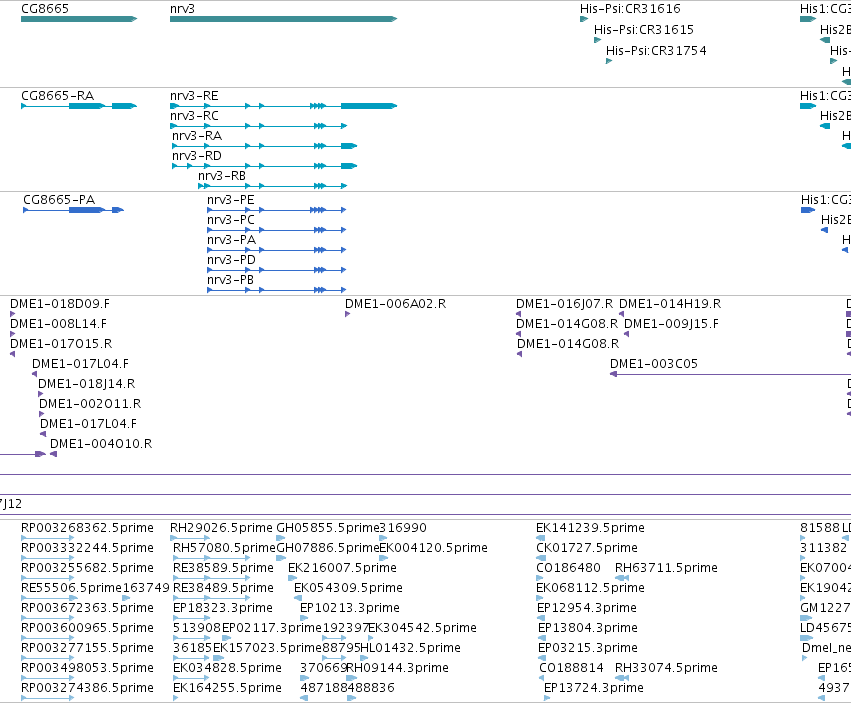
Task: Open EST EP10213.3prime label
Action: 350,608
